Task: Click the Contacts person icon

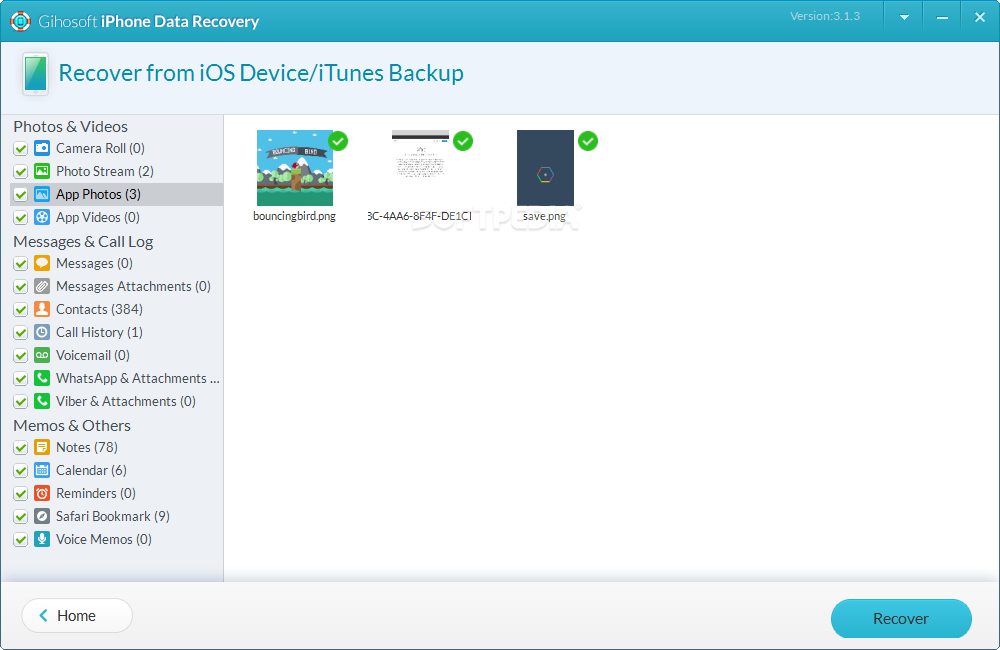Action: (x=42, y=309)
